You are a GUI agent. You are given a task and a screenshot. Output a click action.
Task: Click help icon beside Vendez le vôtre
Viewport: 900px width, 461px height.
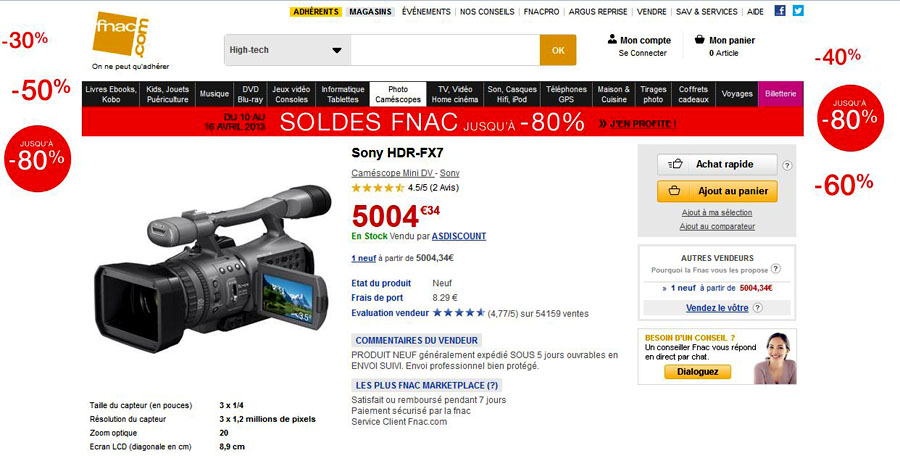(757, 308)
